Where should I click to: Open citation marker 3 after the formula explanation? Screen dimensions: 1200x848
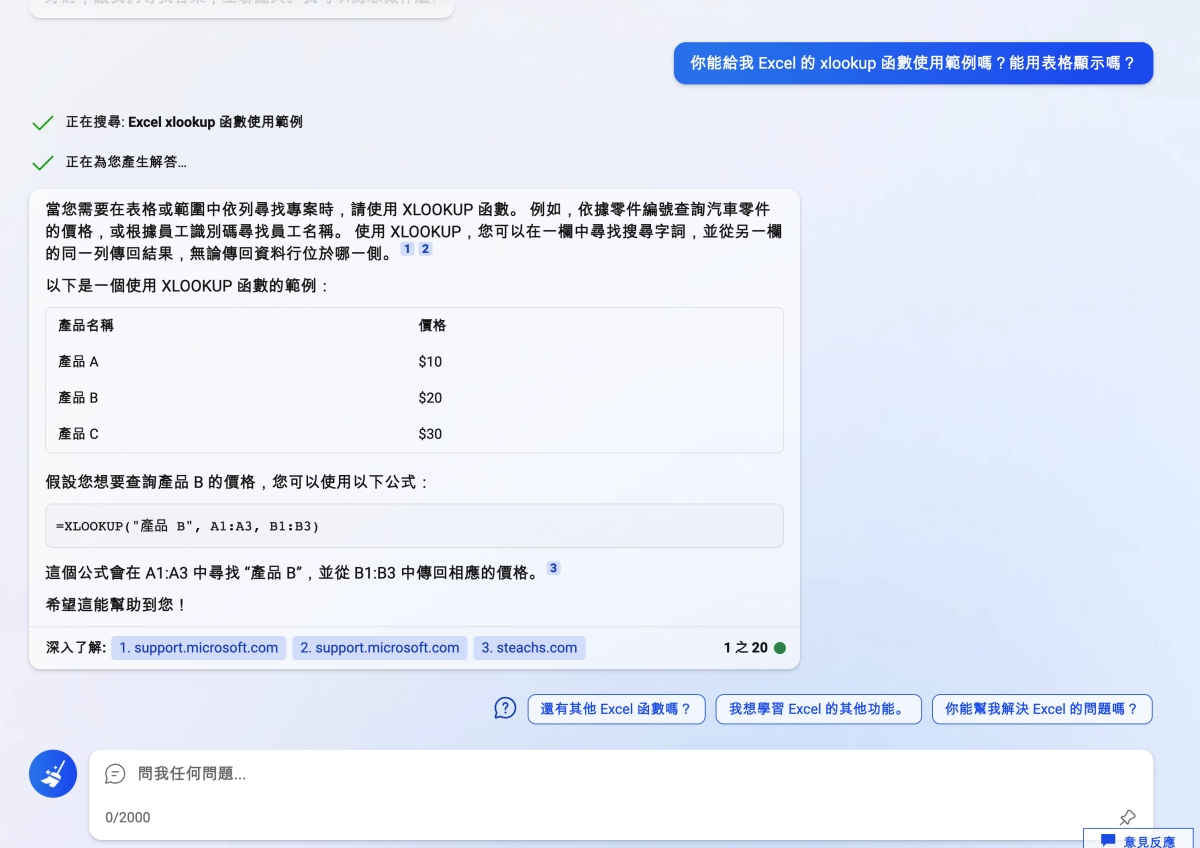(553, 568)
